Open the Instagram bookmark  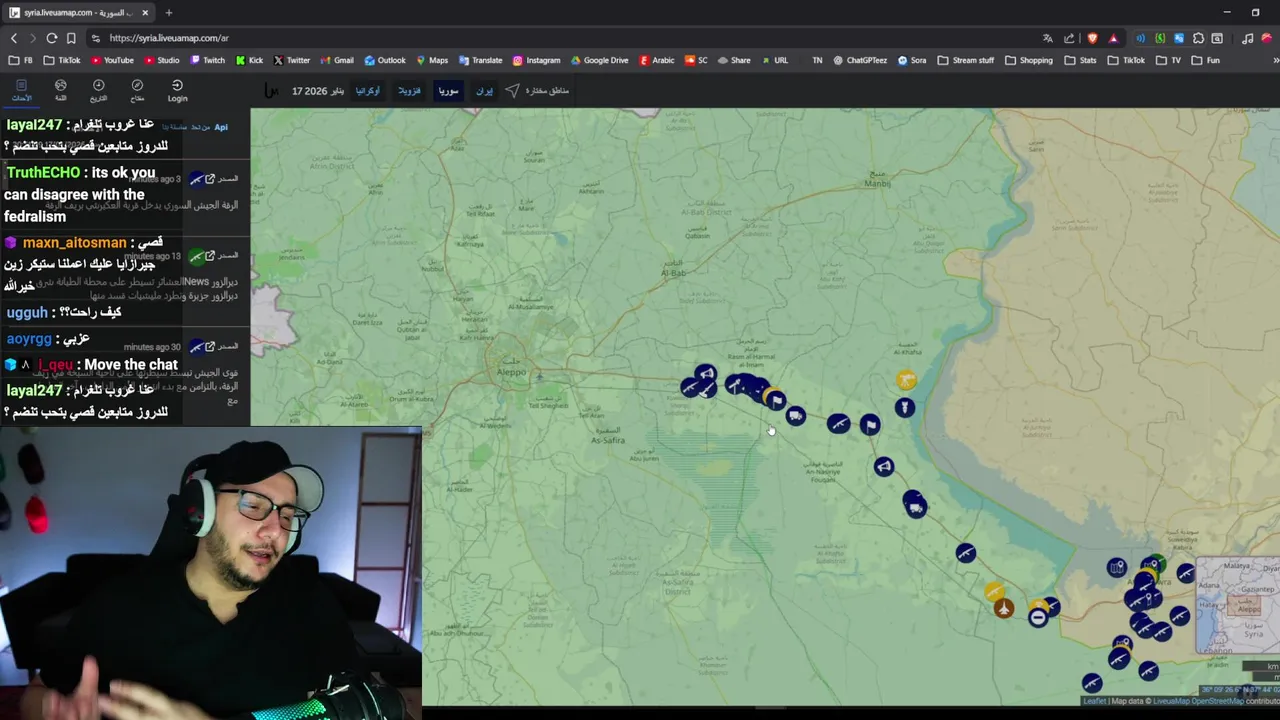click(x=536, y=60)
